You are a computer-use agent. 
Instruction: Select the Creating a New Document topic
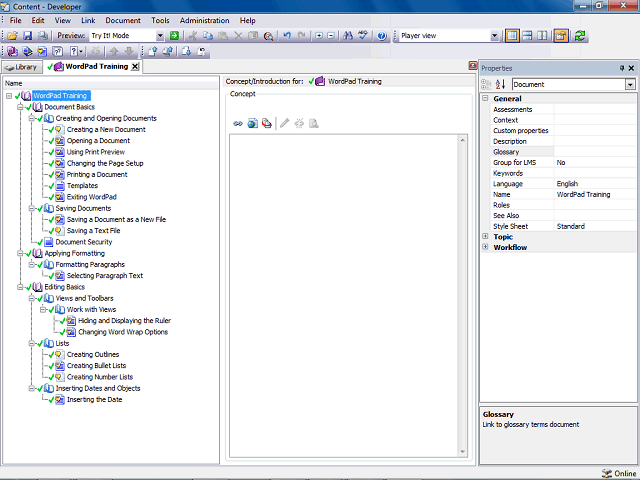pos(106,129)
